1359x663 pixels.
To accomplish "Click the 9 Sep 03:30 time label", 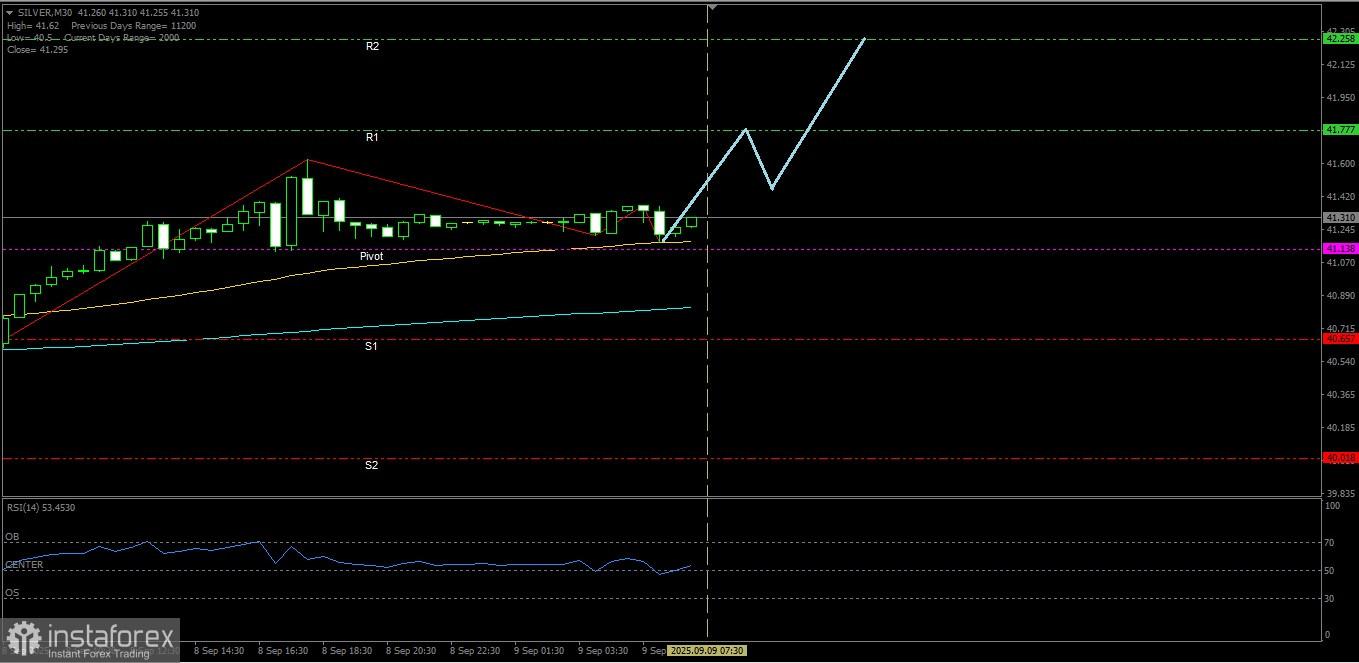I will (604, 650).
